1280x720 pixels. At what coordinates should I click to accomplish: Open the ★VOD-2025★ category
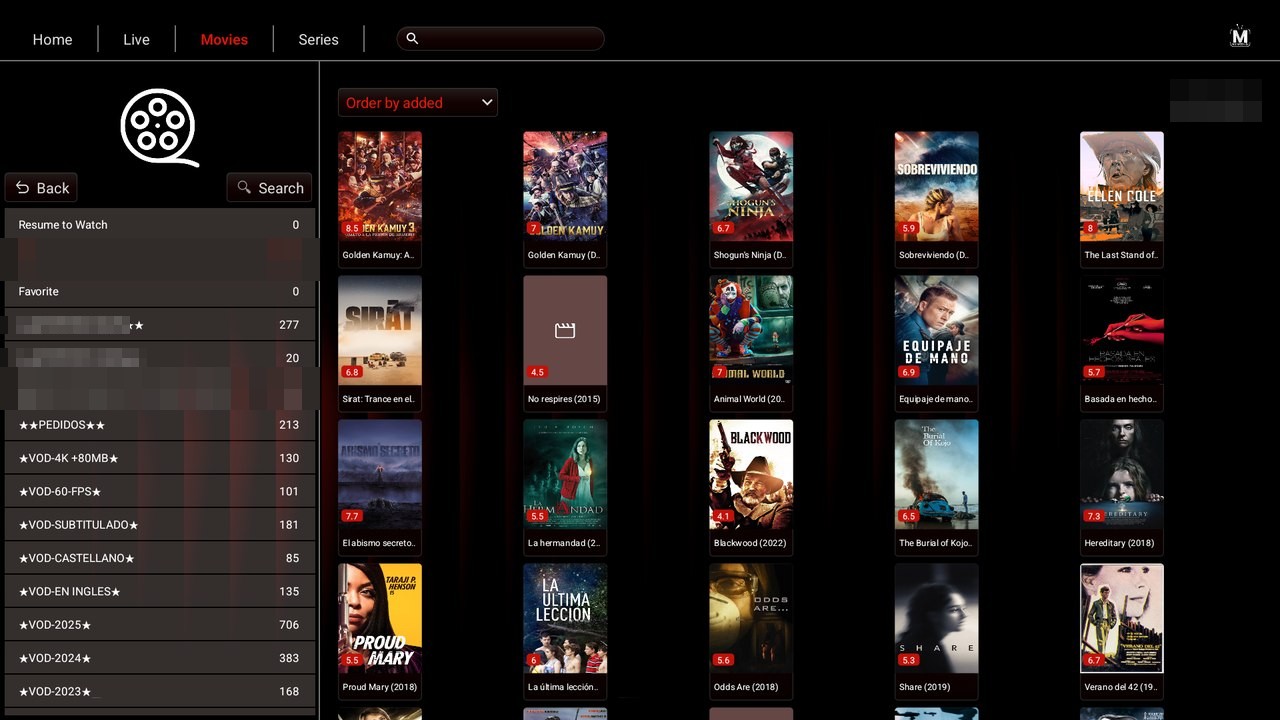160,625
